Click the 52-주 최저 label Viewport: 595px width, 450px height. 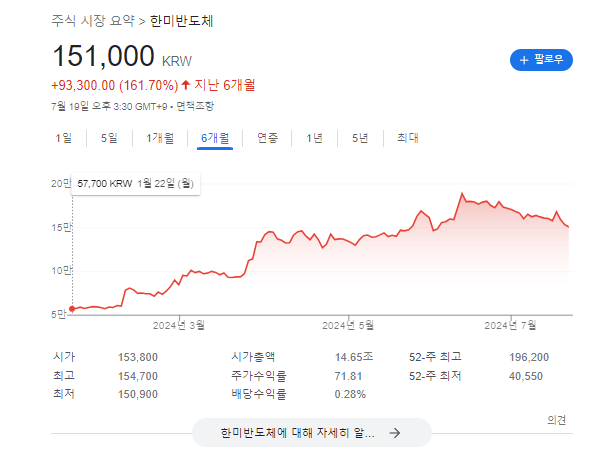point(435,376)
